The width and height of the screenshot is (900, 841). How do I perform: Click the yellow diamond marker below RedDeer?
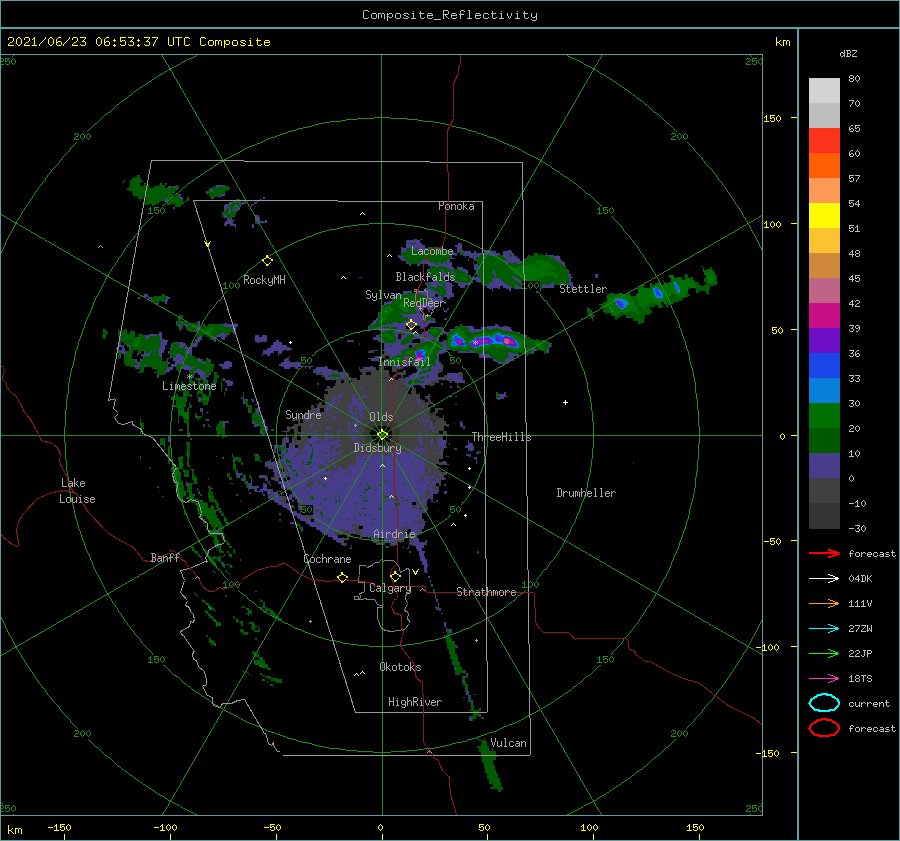411,325
